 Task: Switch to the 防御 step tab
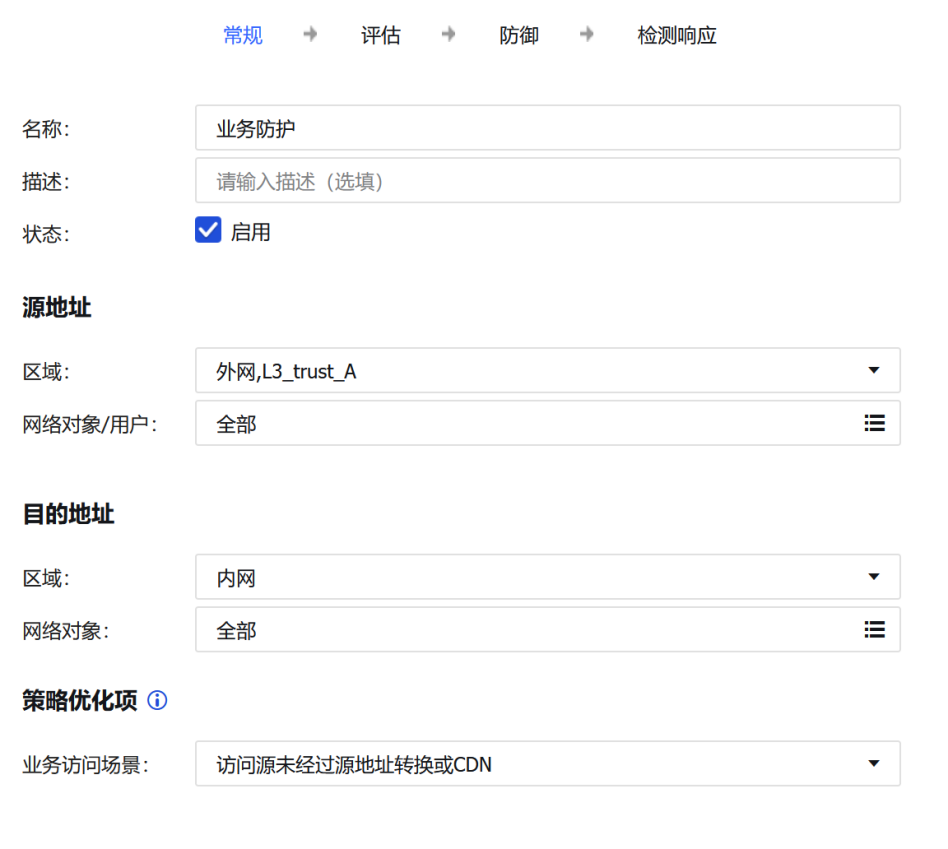(x=519, y=36)
